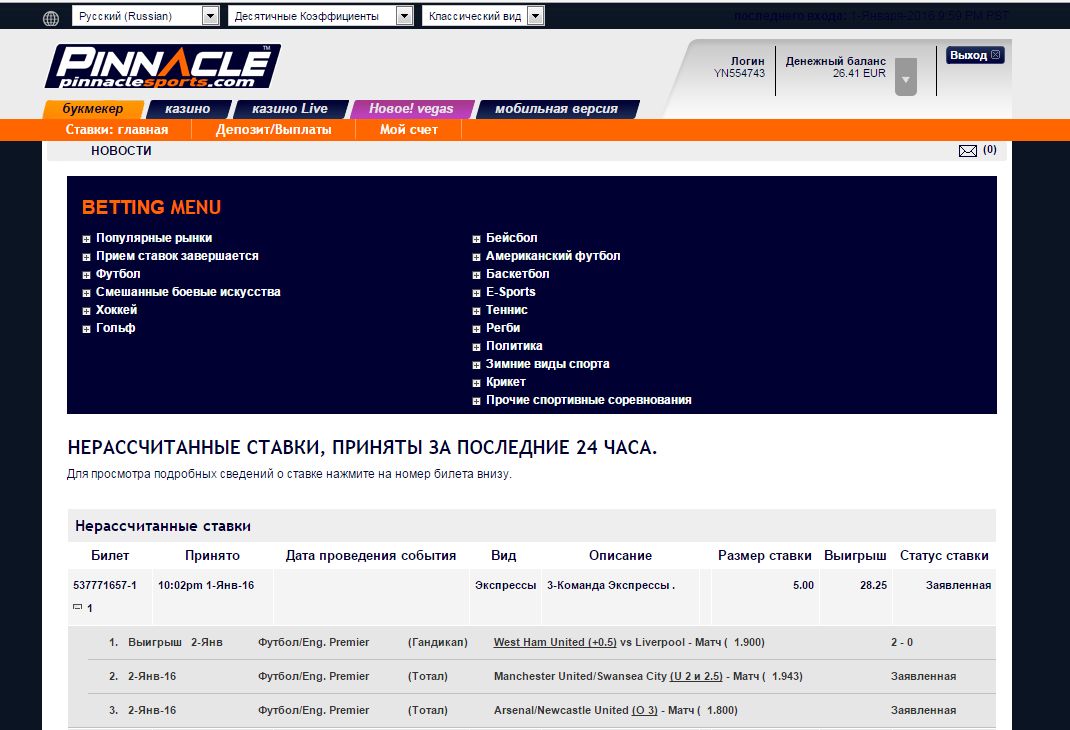The height and width of the screenshot is (730, 1070).
Task: Expand the Регби plus icon
Action: 476,329
